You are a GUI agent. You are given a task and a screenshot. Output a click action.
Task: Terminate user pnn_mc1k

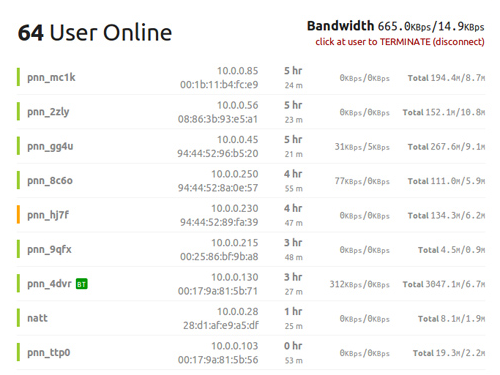tap(51, 77)
